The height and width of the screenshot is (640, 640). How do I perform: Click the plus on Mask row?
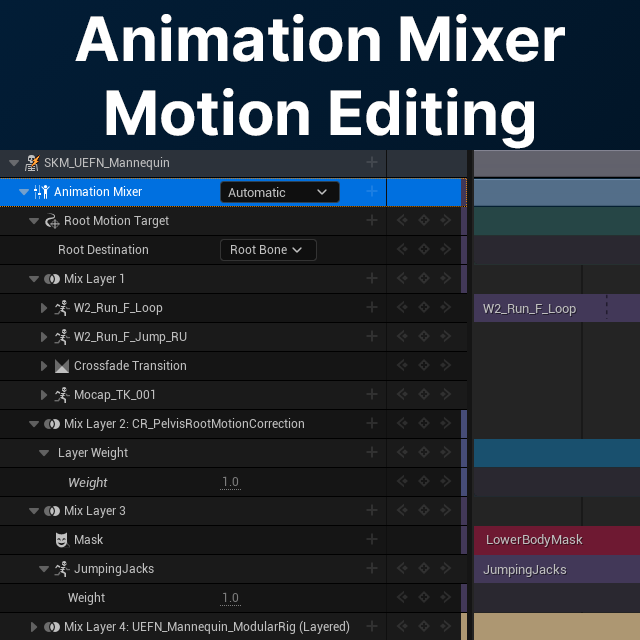pyautogui.click(x=371, y=540)
